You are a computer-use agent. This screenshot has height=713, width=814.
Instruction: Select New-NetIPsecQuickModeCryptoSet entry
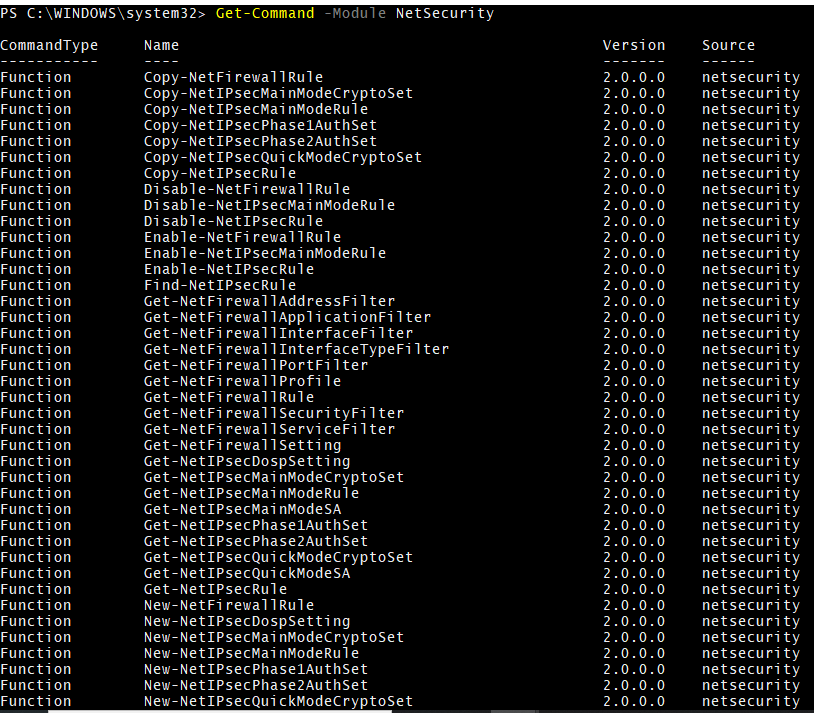pyautogui.click(x=278, y=702)
